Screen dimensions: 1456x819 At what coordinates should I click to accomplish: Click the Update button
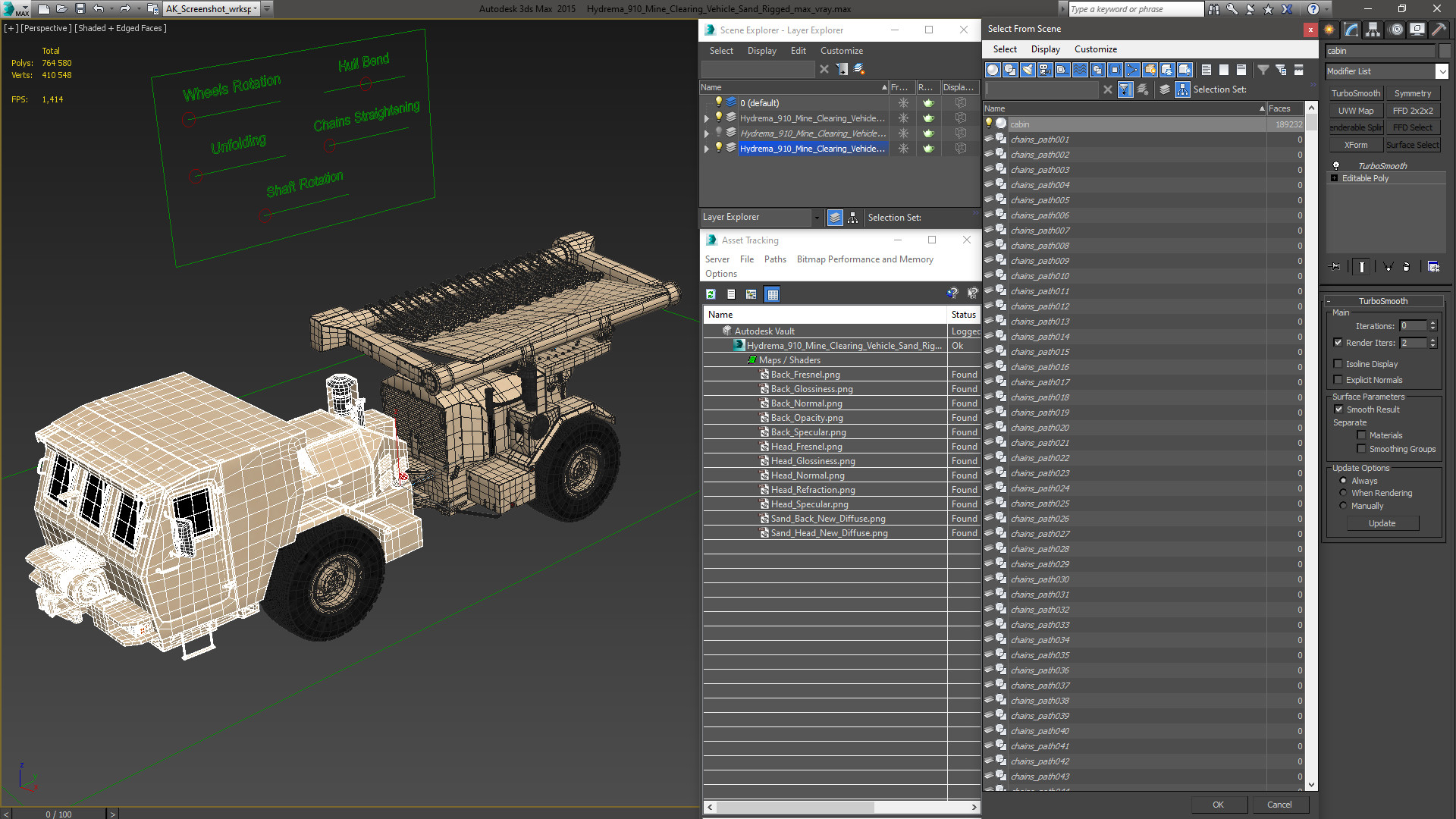click(x=1382, y=523)
